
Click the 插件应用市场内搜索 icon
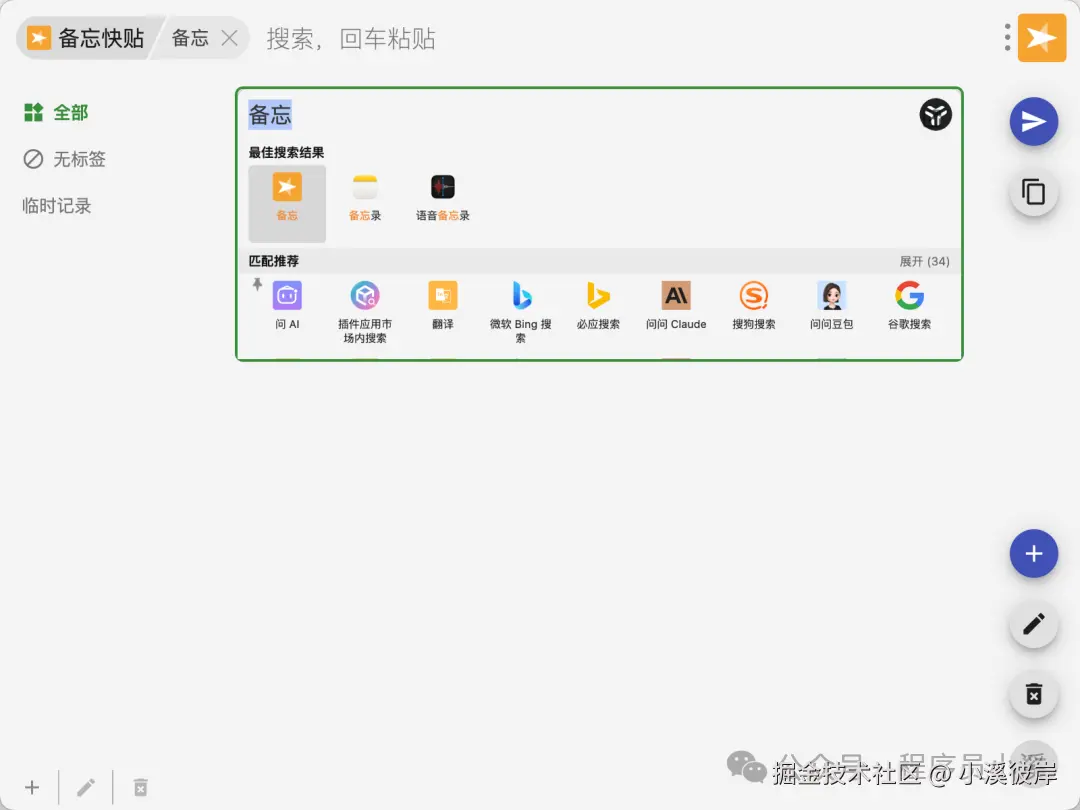coord(365,295)
